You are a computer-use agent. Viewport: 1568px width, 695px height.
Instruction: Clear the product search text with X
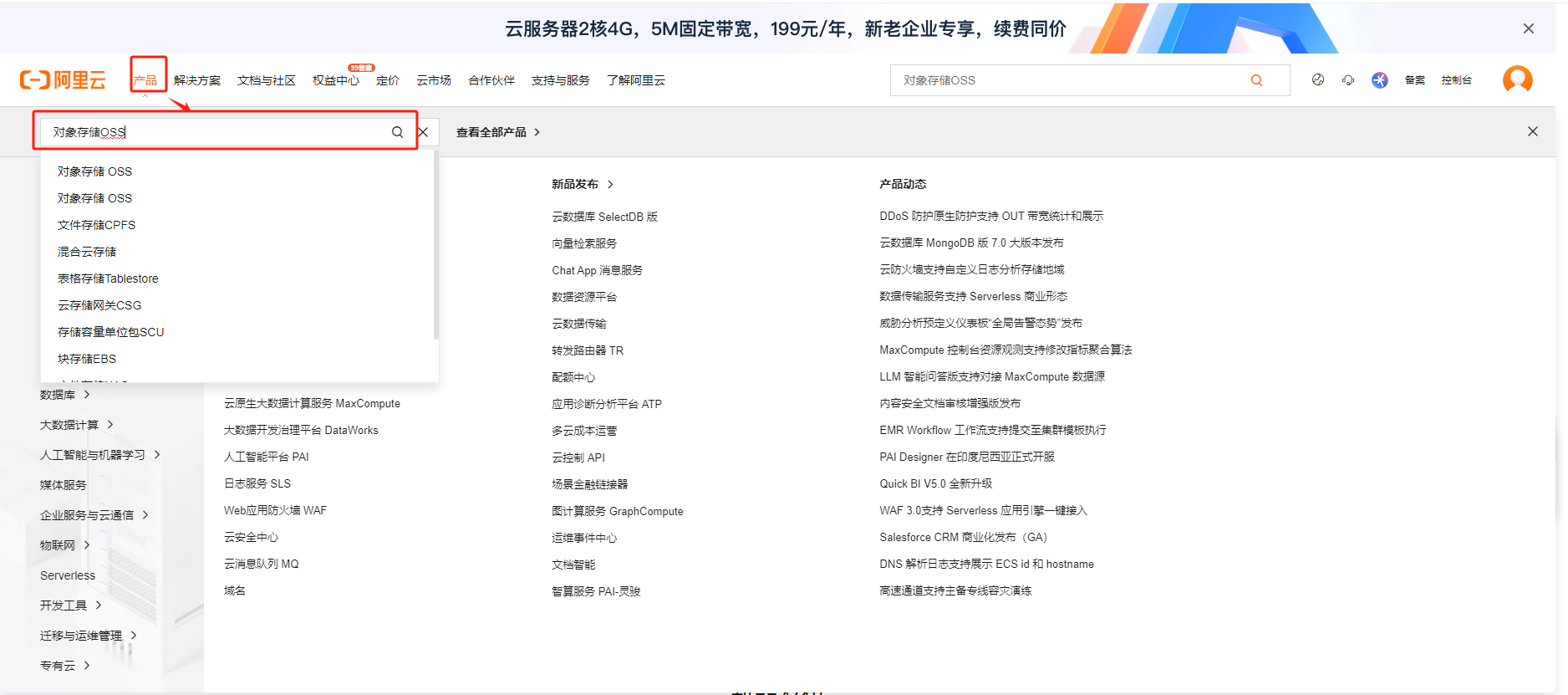(423, 132)
